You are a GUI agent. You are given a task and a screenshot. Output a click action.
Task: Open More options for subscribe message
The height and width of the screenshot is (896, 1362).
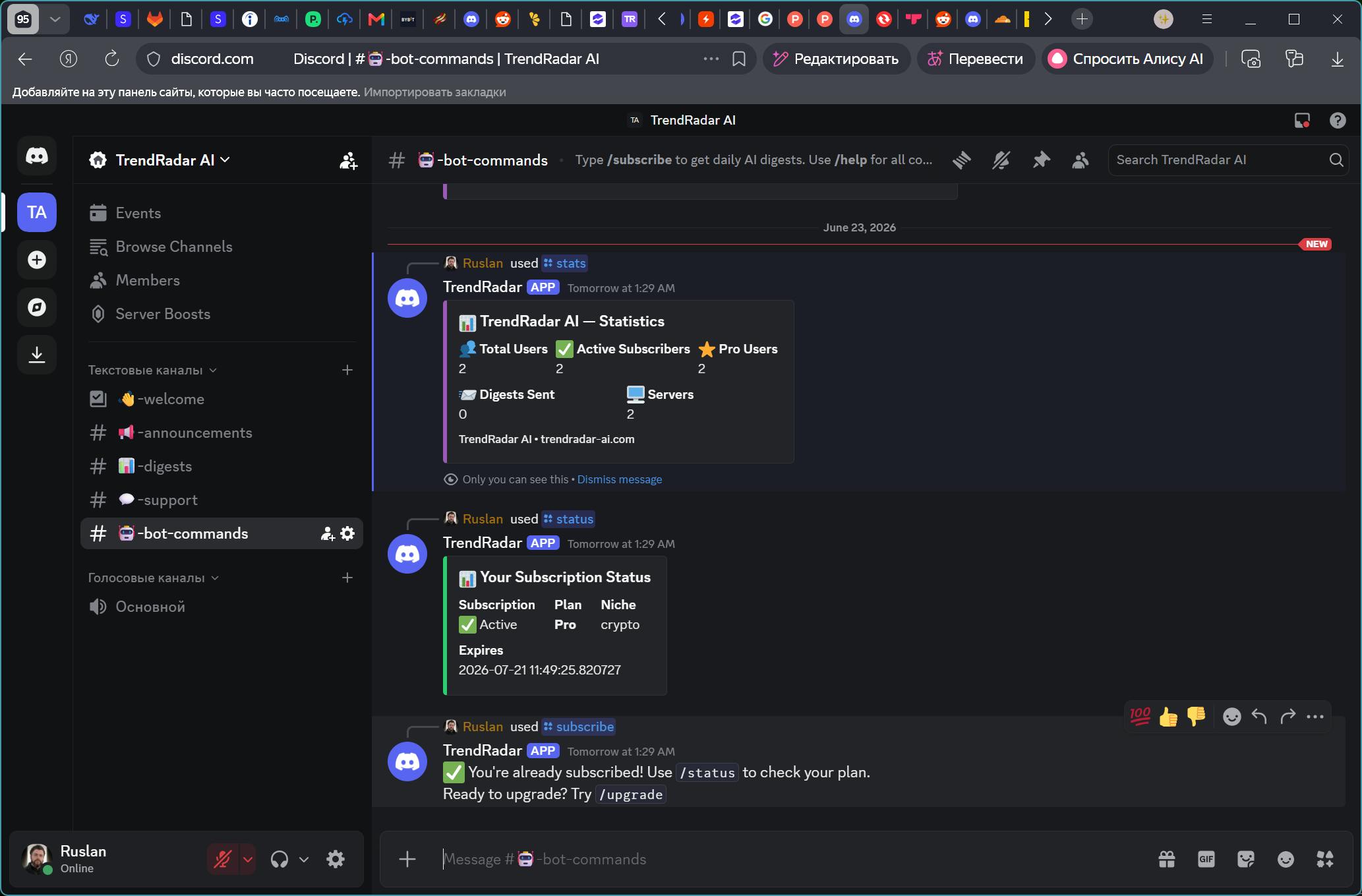tap(1315, 716)
